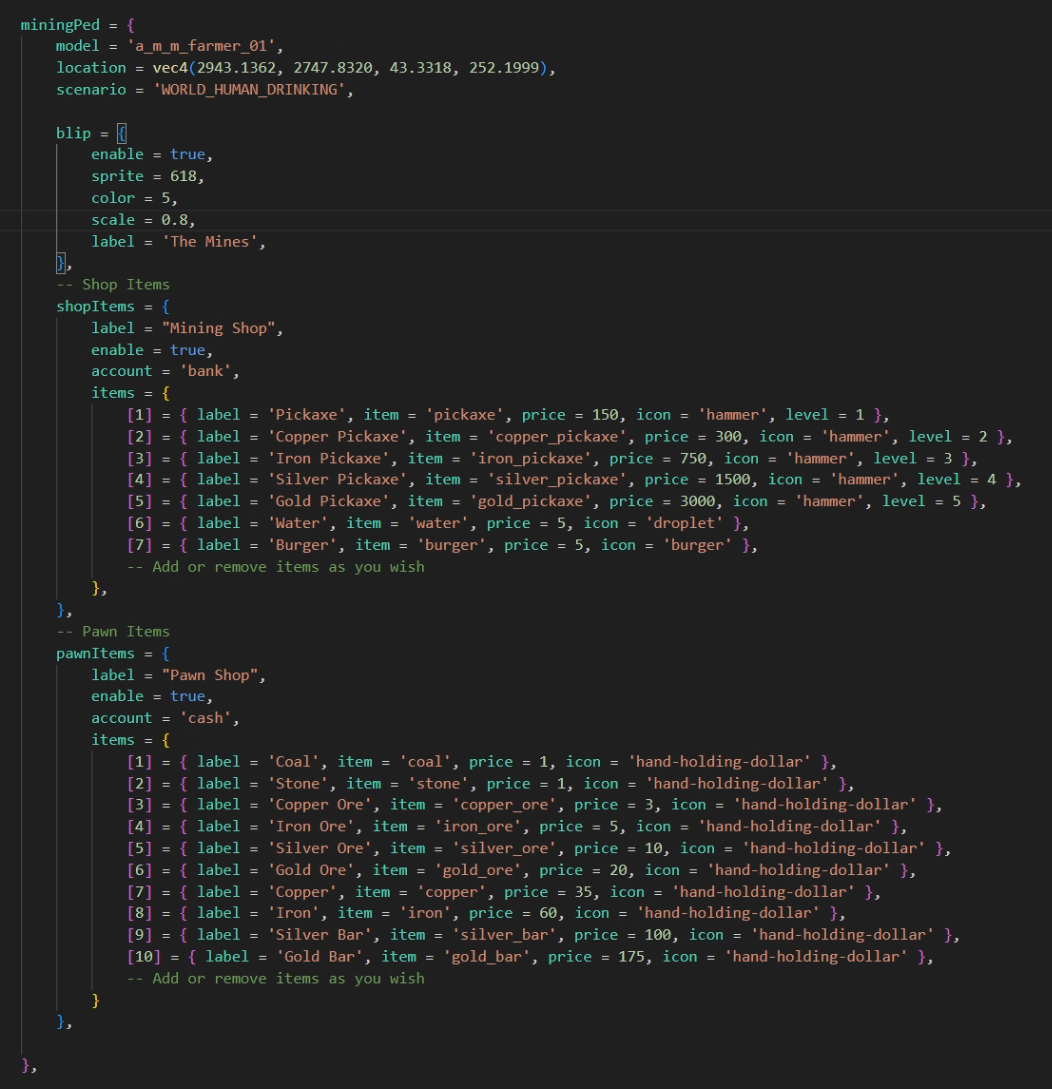Screen dimensions: 1052x1089
Task: Select the 'silver_ore' item string
Action: pos(488,848)
